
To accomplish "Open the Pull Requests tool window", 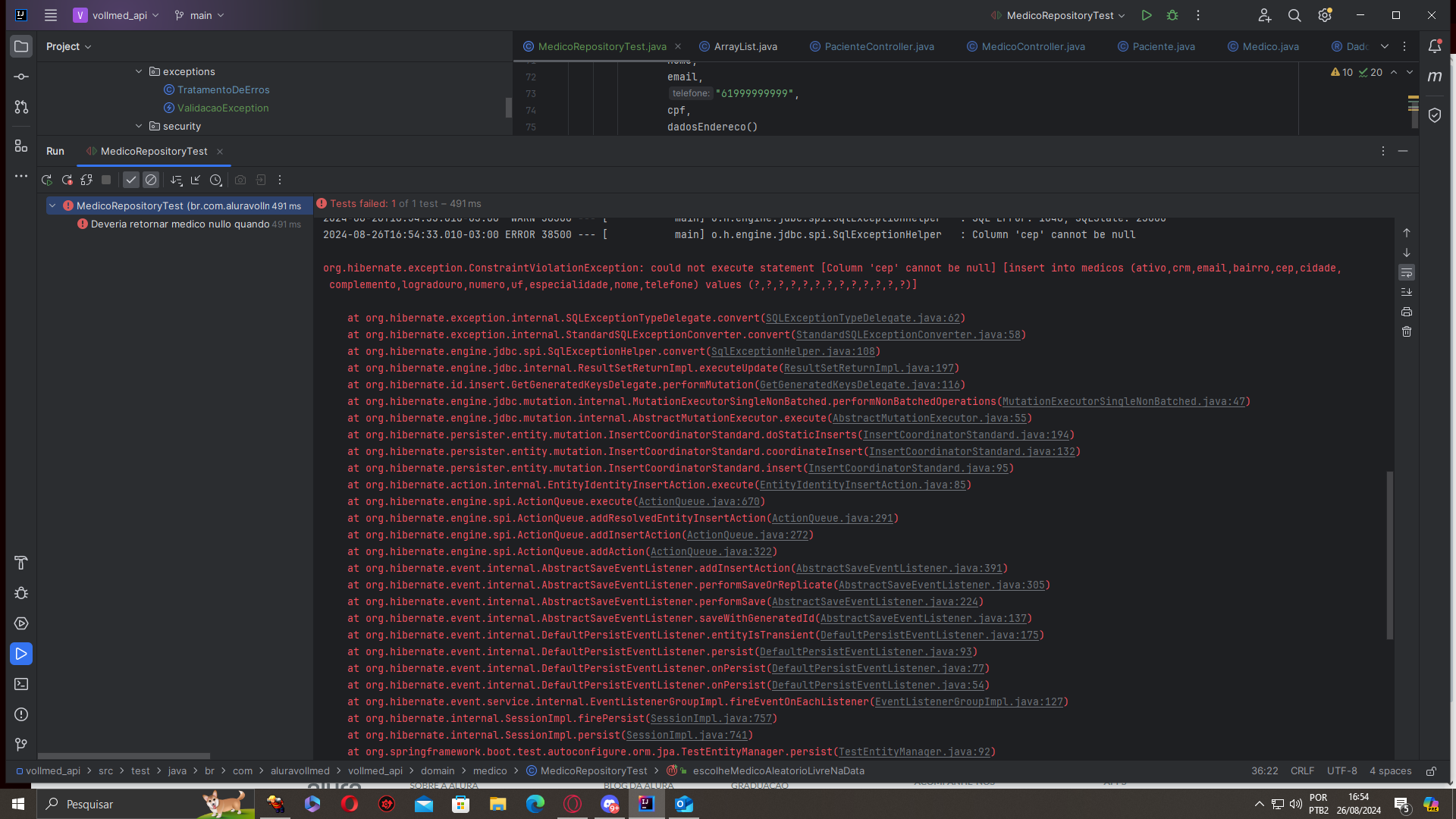I will pyautogui.click(x=21, y=107).
